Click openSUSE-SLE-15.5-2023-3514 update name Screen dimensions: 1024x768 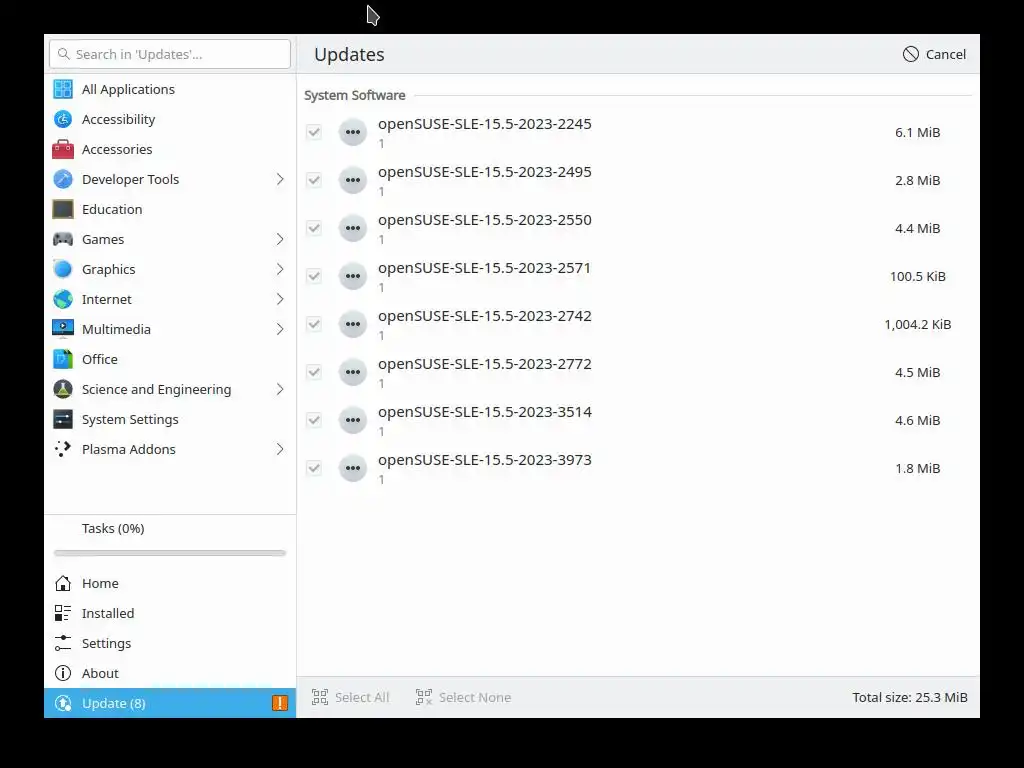(485, 412)
